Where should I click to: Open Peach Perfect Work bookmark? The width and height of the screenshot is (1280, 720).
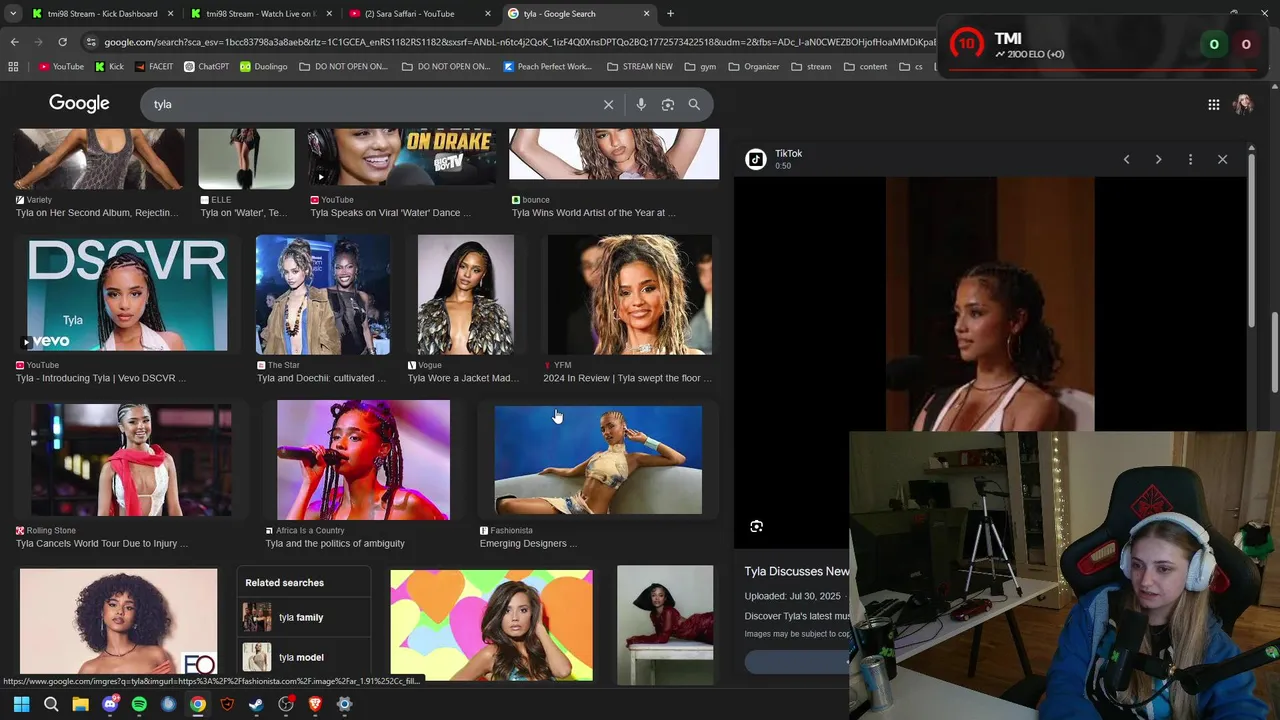[x=548, y=67]
